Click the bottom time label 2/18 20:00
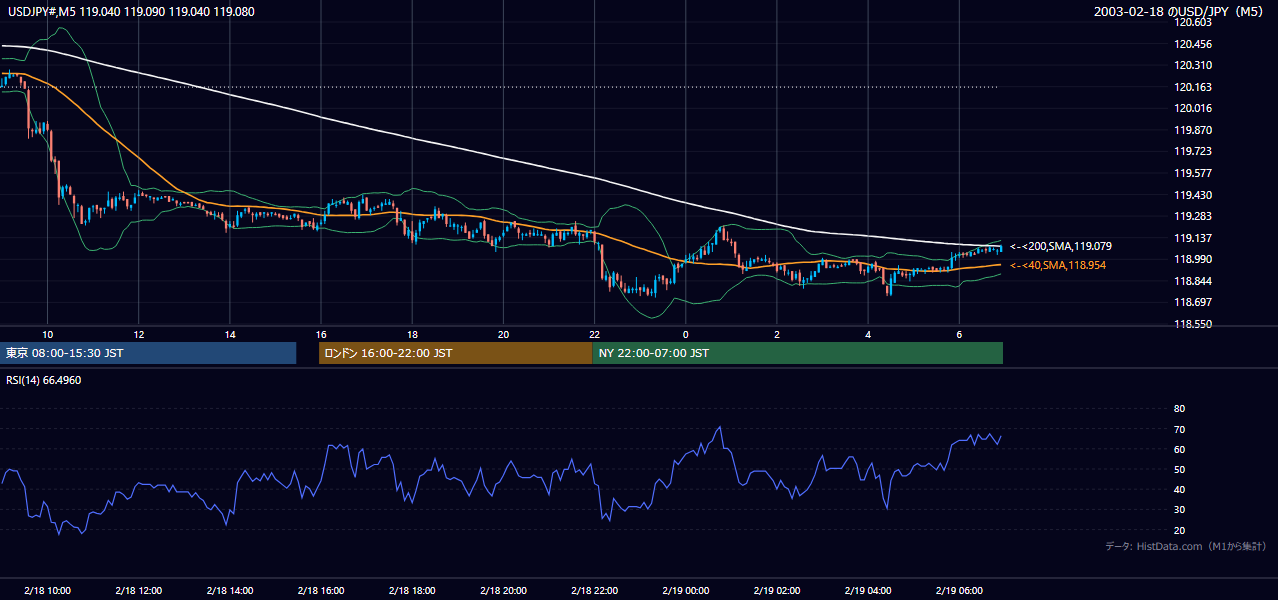This screenshot has height=600, width=1278. click(x=504, y=590)
